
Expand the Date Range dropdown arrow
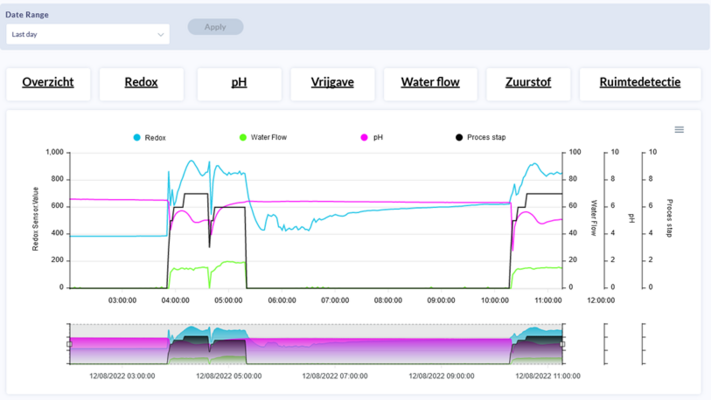pos(161,34)
